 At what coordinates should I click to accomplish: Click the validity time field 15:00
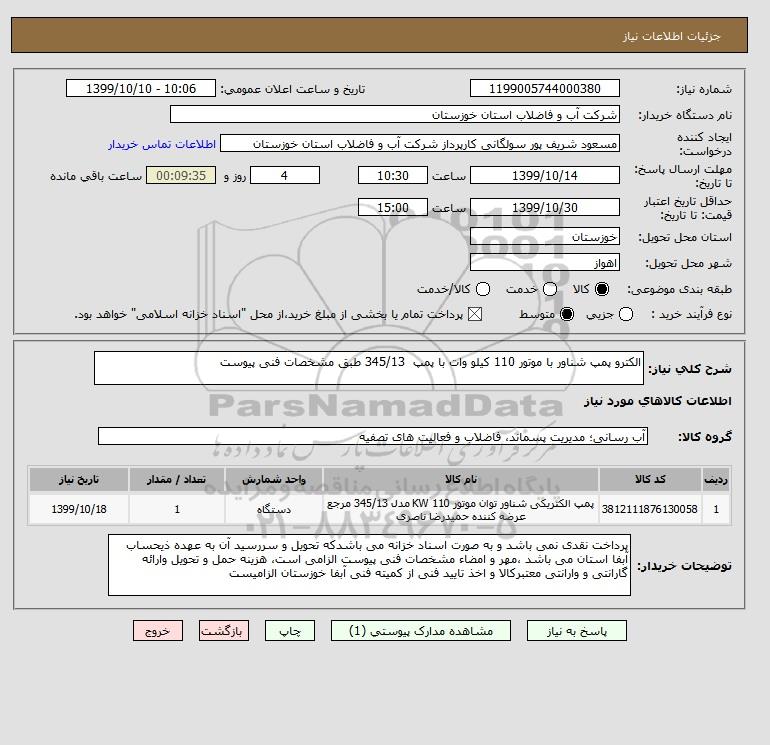pyautogui.click(x=393, y=207)
